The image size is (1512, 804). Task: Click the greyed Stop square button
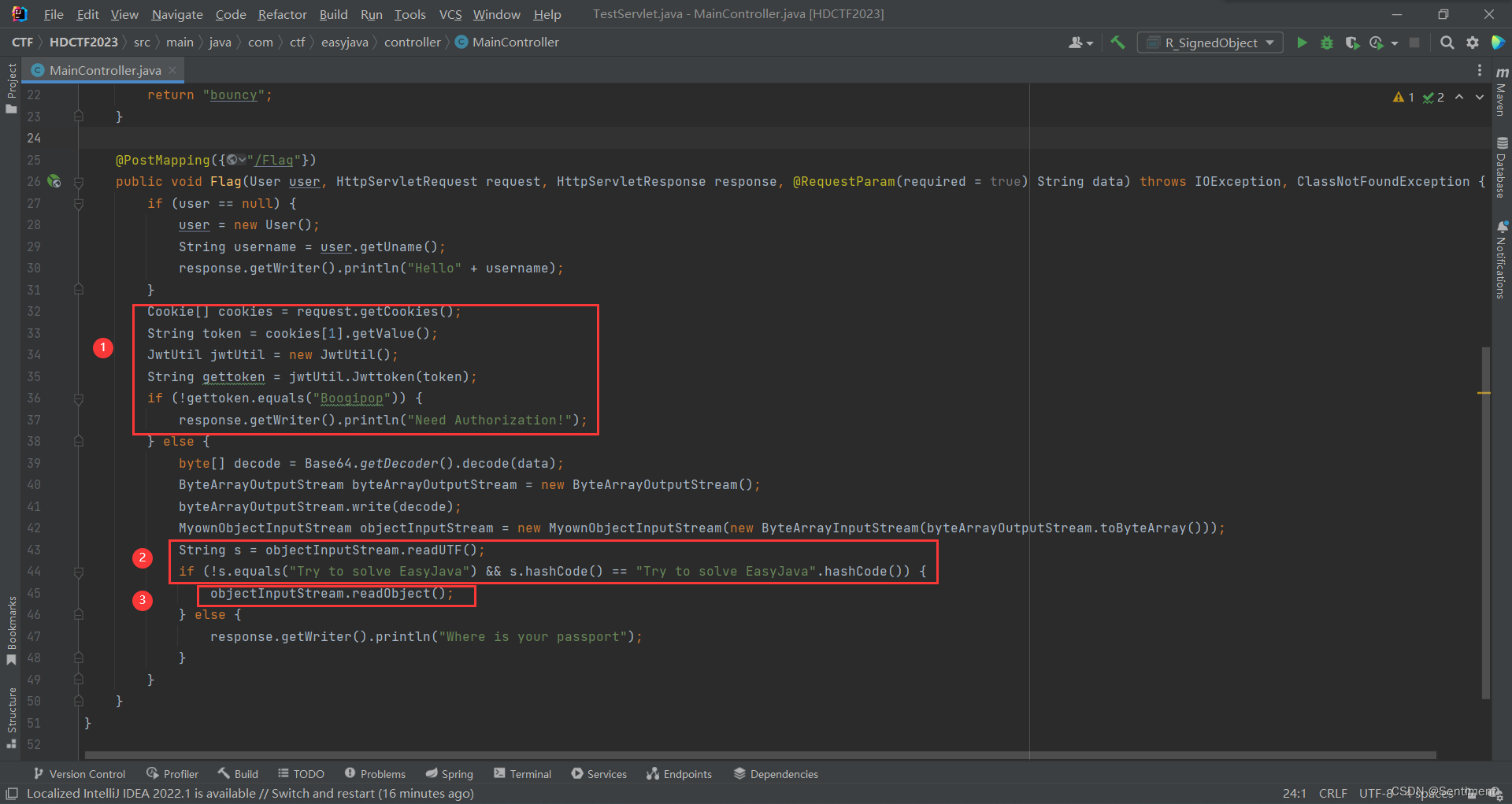pyautogui.click(x=1414, y=43)
